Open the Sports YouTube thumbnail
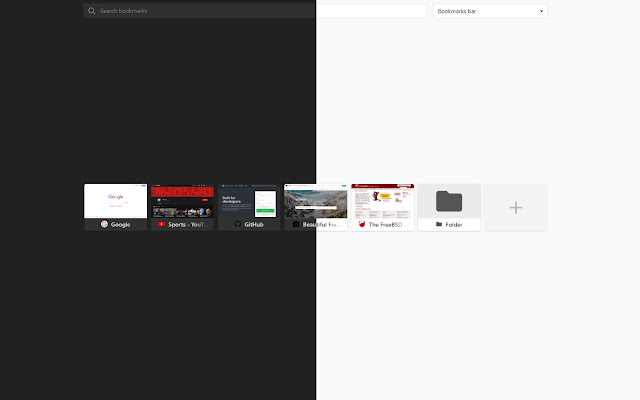 coord(182,201)
